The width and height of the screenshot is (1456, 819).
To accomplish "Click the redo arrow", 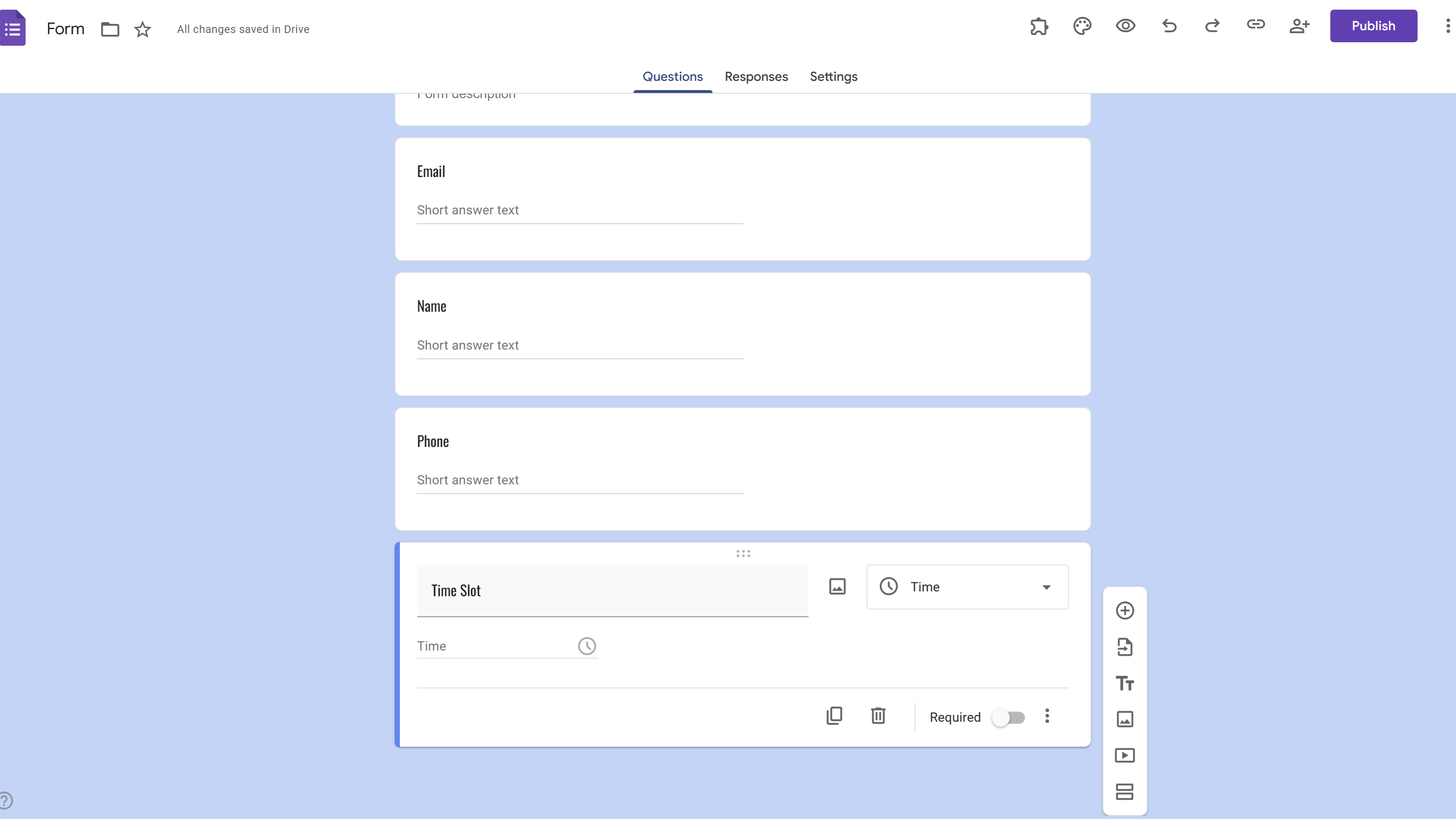I will [x=1212, y=26].
